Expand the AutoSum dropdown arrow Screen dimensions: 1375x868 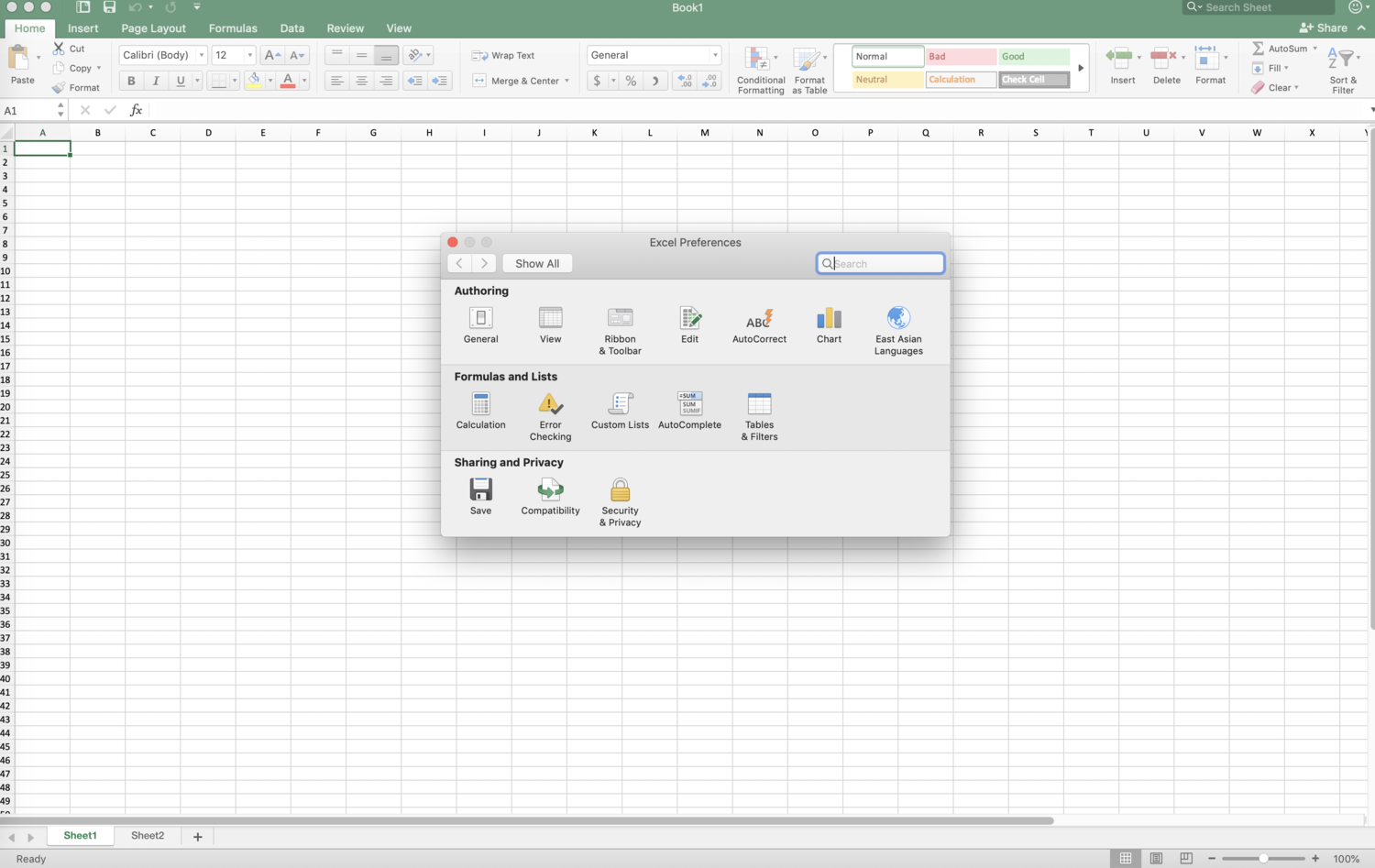point(1314,49)
